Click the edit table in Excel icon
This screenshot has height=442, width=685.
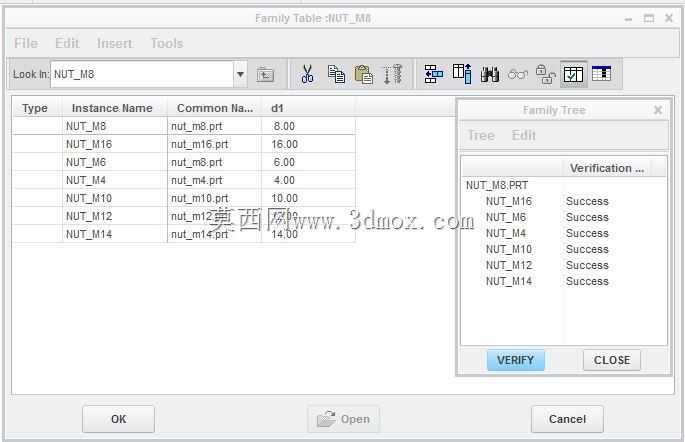[x=602, y=73]
